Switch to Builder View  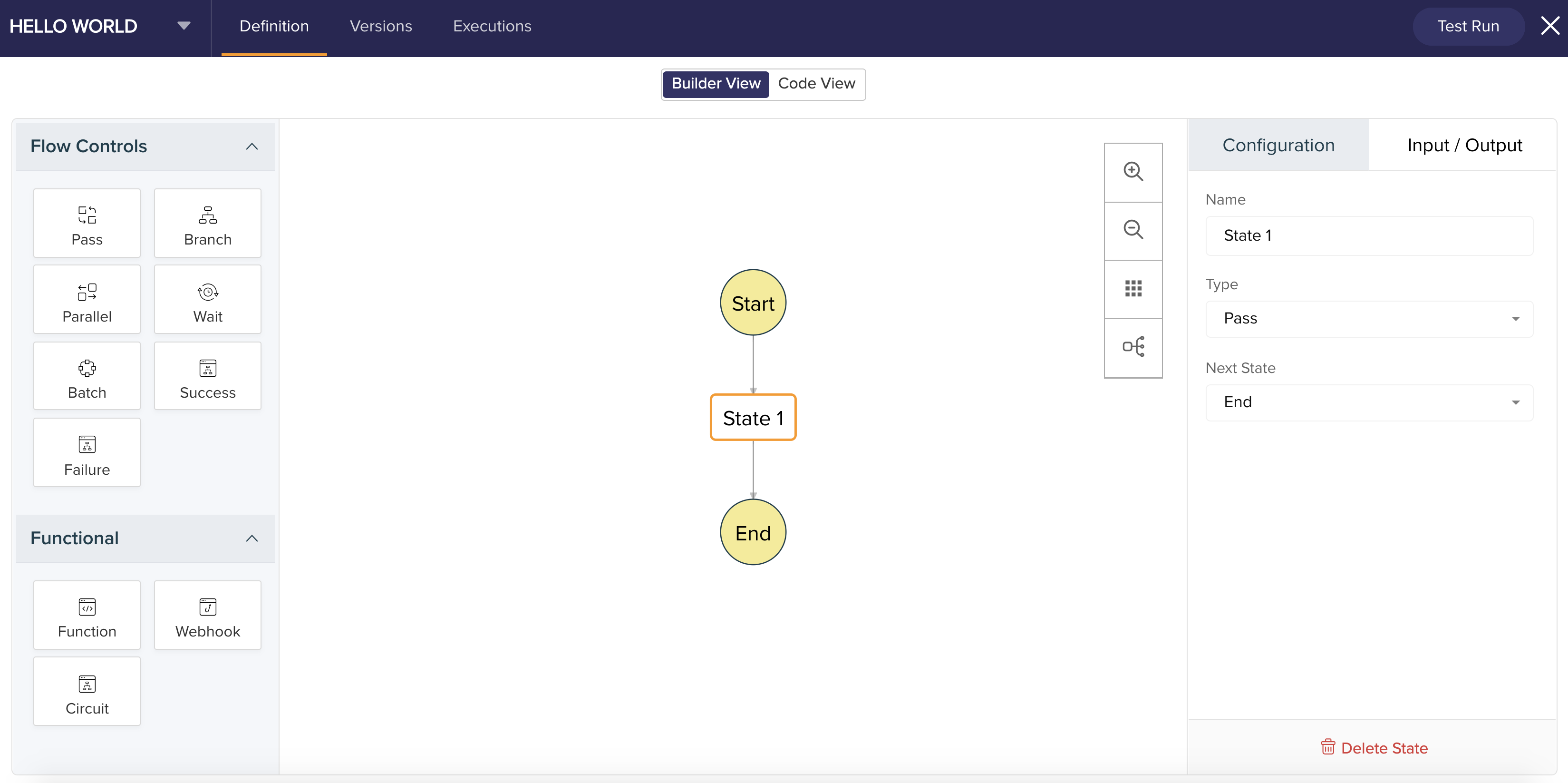[716, 83]
